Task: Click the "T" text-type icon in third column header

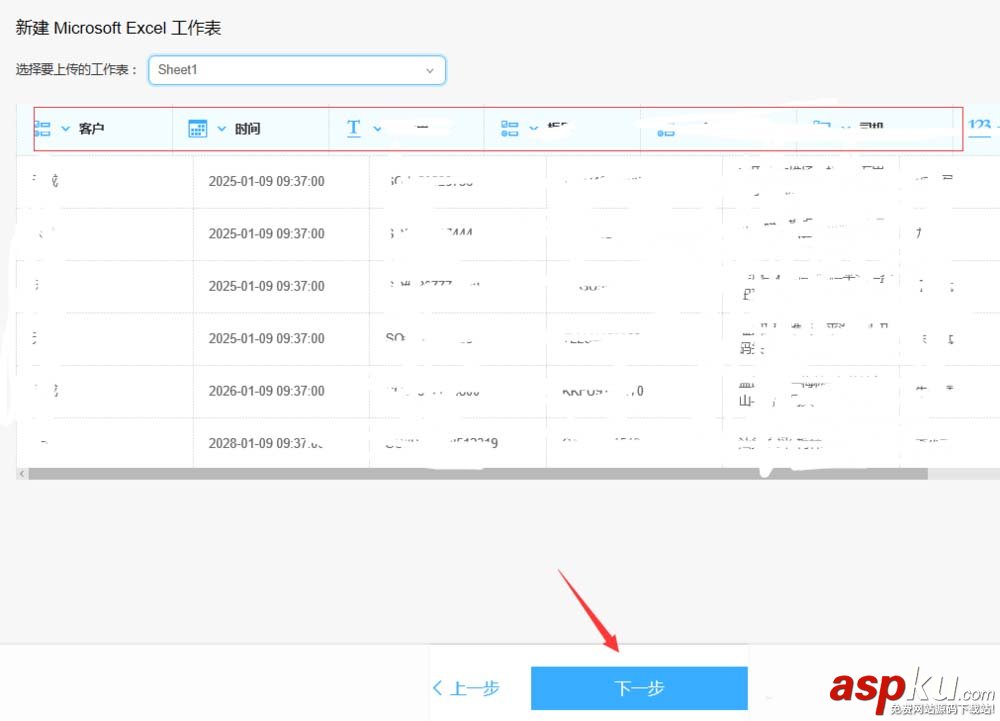Action: pos(352,128)
